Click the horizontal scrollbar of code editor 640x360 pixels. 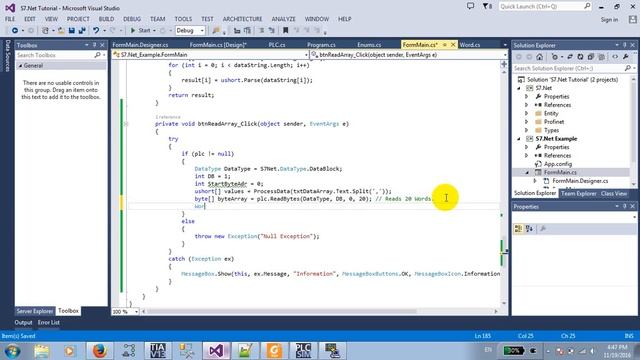click(320, 311)
